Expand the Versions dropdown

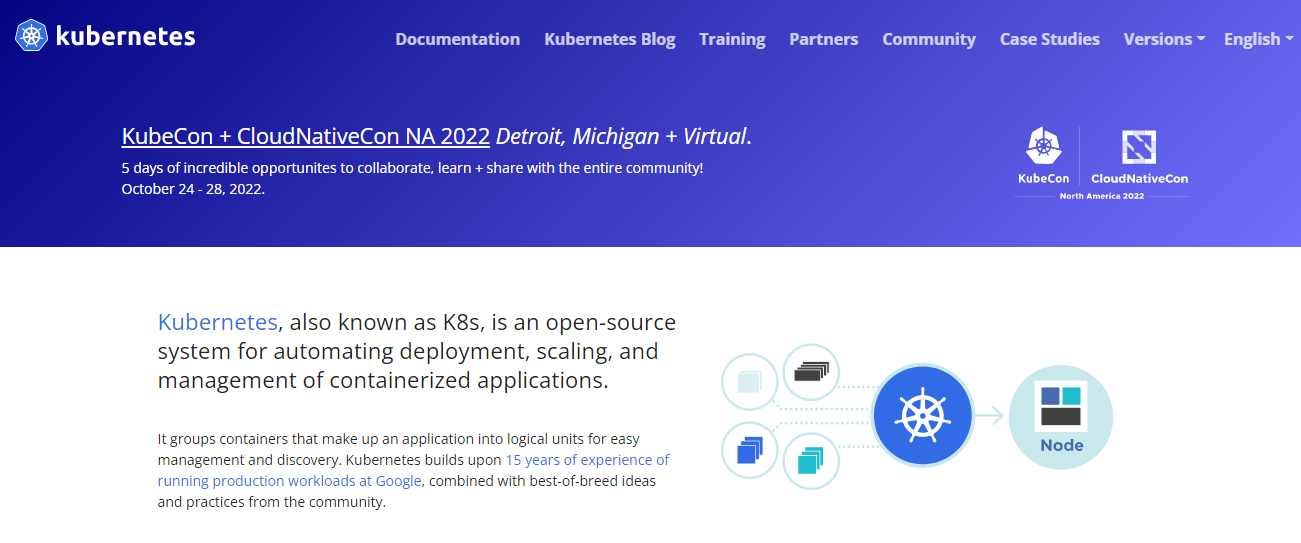tap(1164, 39)
